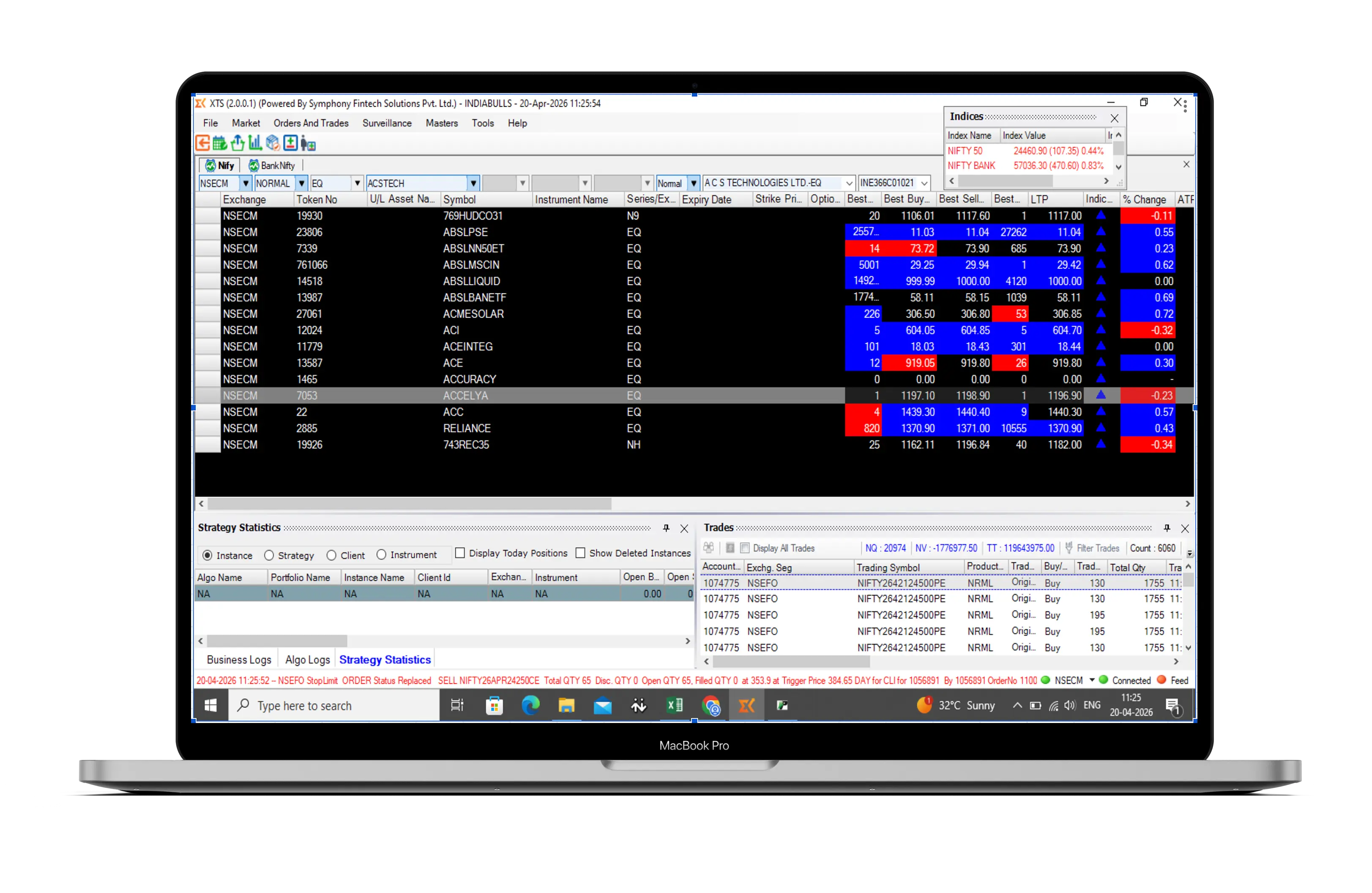1372x893 pixels.
Task: Pin the Trades panel
Action: 1167,528
